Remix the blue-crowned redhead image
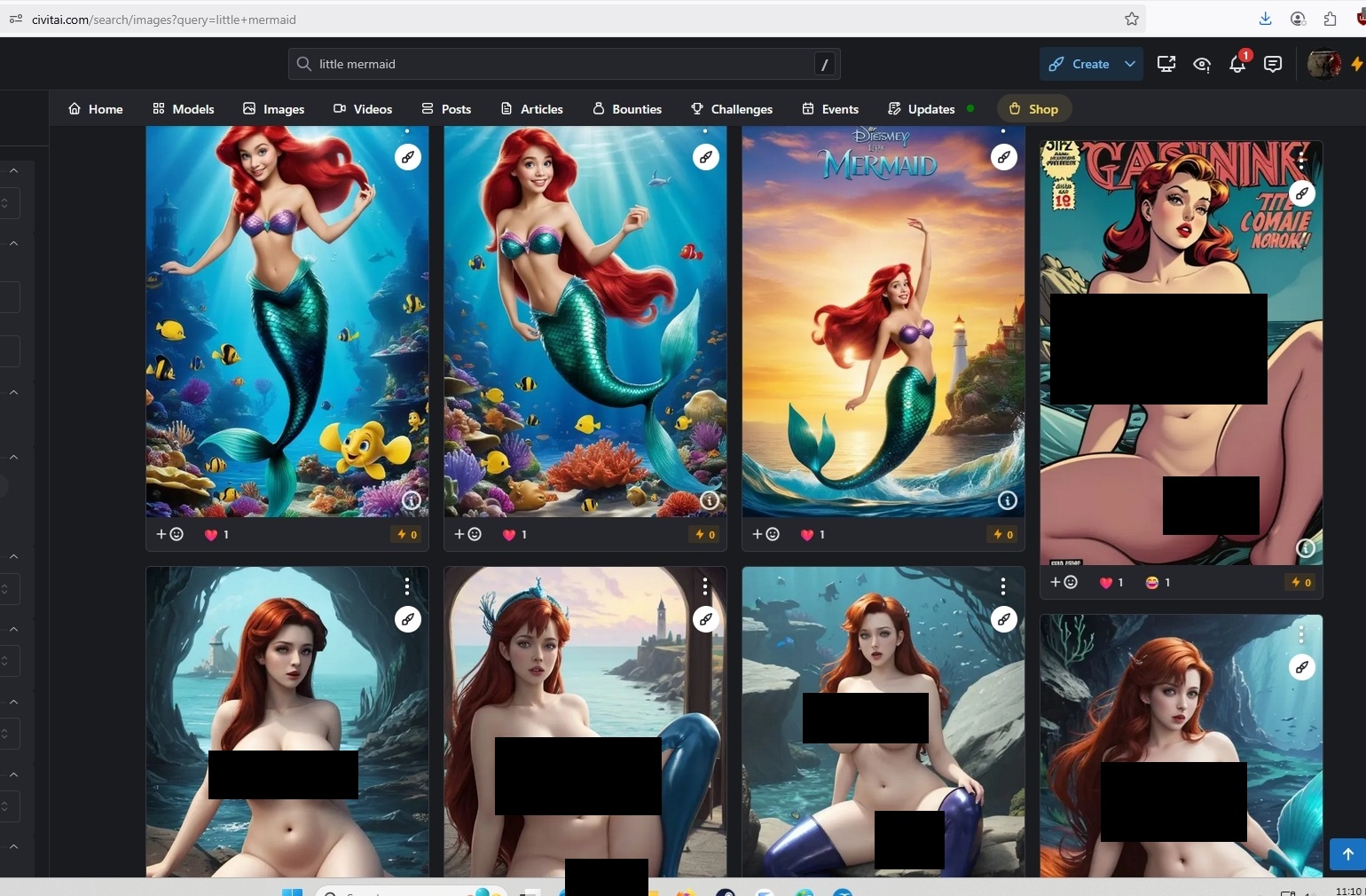 pos(706,619)
